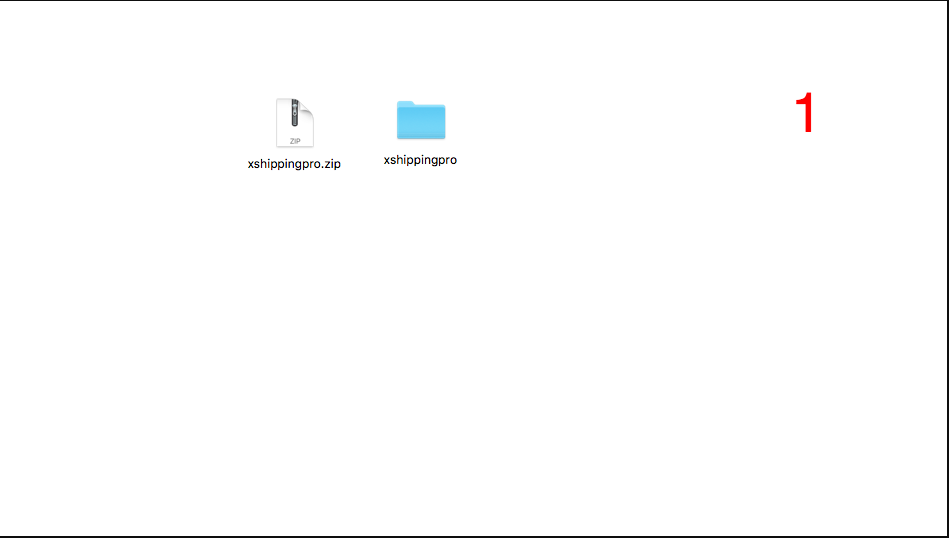Select the xshippingpro.zip archive icon
949x538 pixels.
point(295,123)
